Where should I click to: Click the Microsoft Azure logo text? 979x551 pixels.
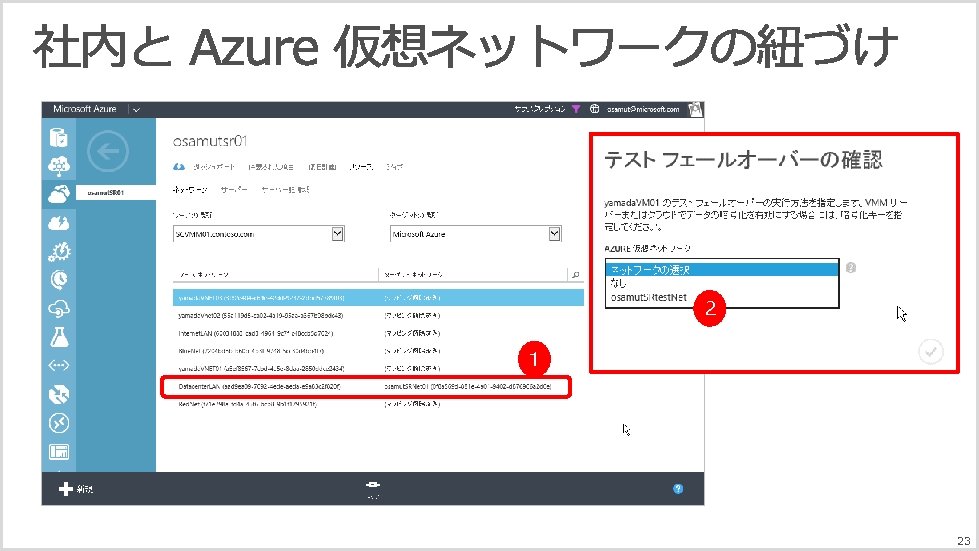tap(85, 109)
